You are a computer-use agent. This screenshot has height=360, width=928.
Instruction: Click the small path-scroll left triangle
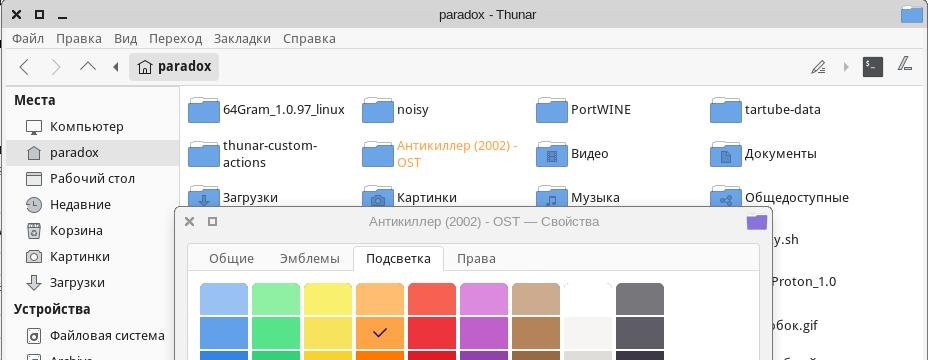pos(116,67)
